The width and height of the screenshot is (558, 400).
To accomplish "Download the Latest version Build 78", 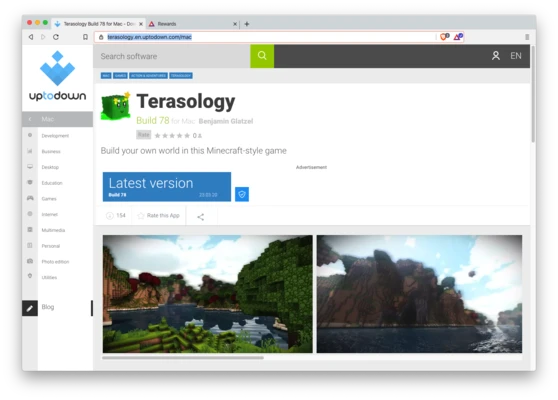I will pos(167,187).
